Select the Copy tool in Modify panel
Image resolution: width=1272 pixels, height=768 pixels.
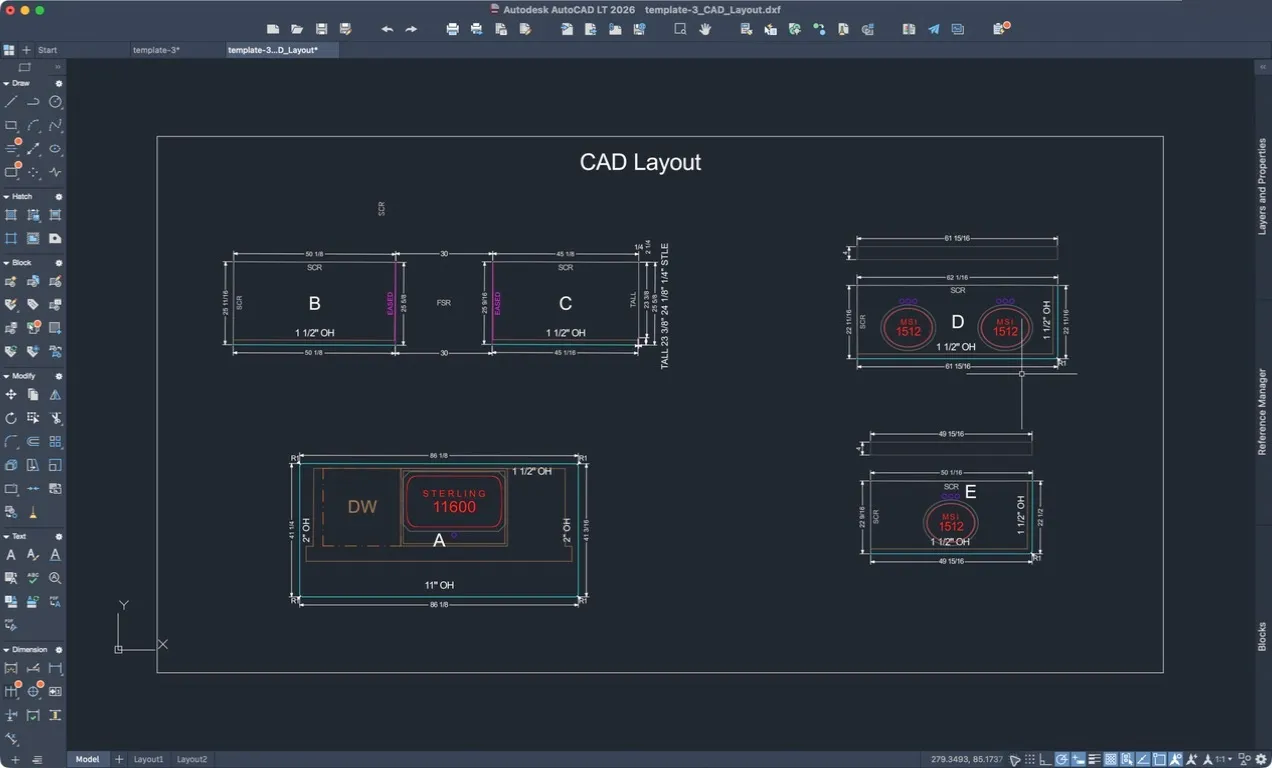click(x=33, y=395)
